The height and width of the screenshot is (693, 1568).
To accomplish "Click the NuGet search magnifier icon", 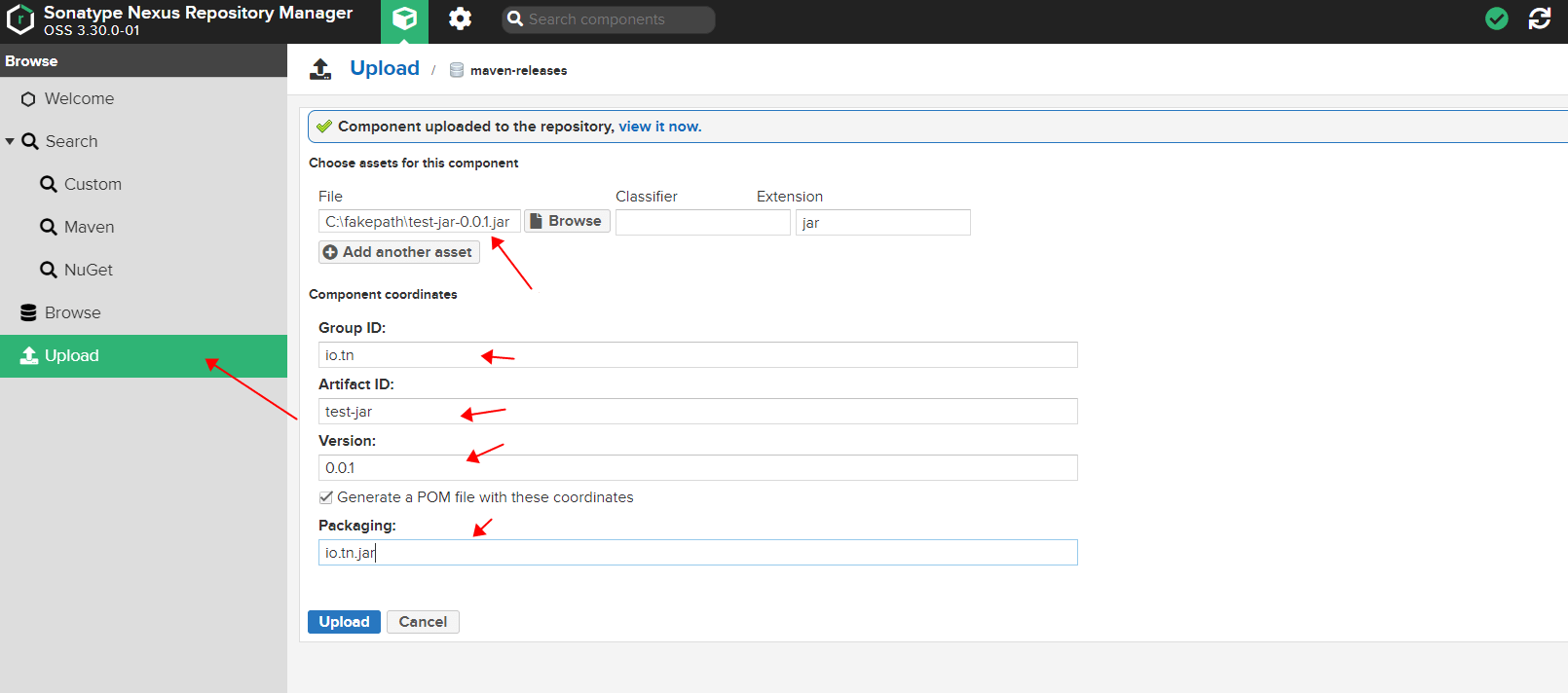I will coord(49,270).
